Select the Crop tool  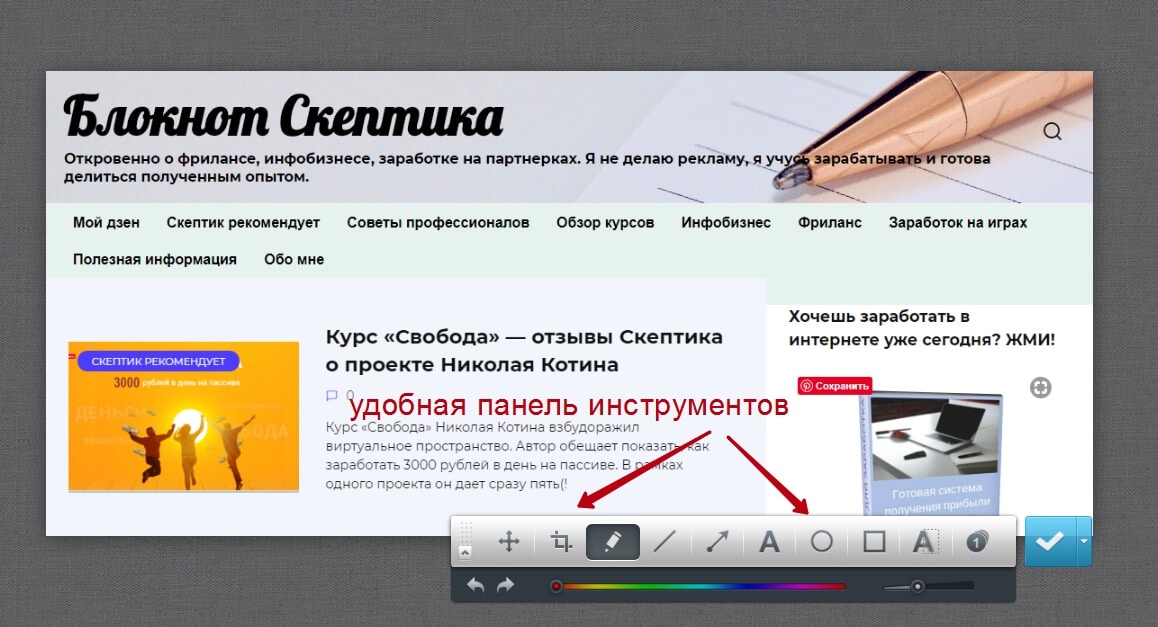(x=561, y=542)
